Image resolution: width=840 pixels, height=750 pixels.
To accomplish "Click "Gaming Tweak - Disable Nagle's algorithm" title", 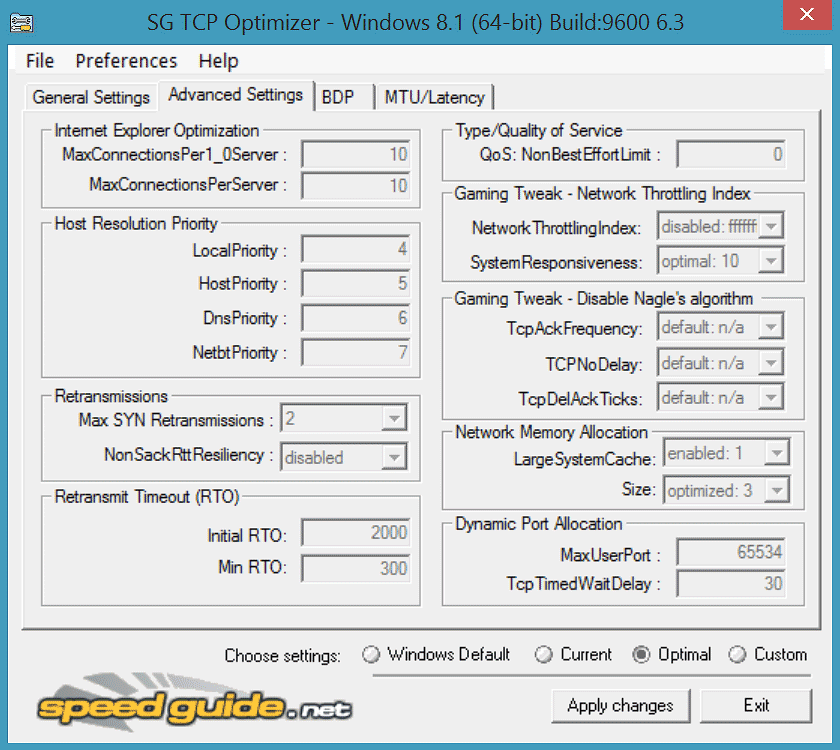I will click(604, 298).
